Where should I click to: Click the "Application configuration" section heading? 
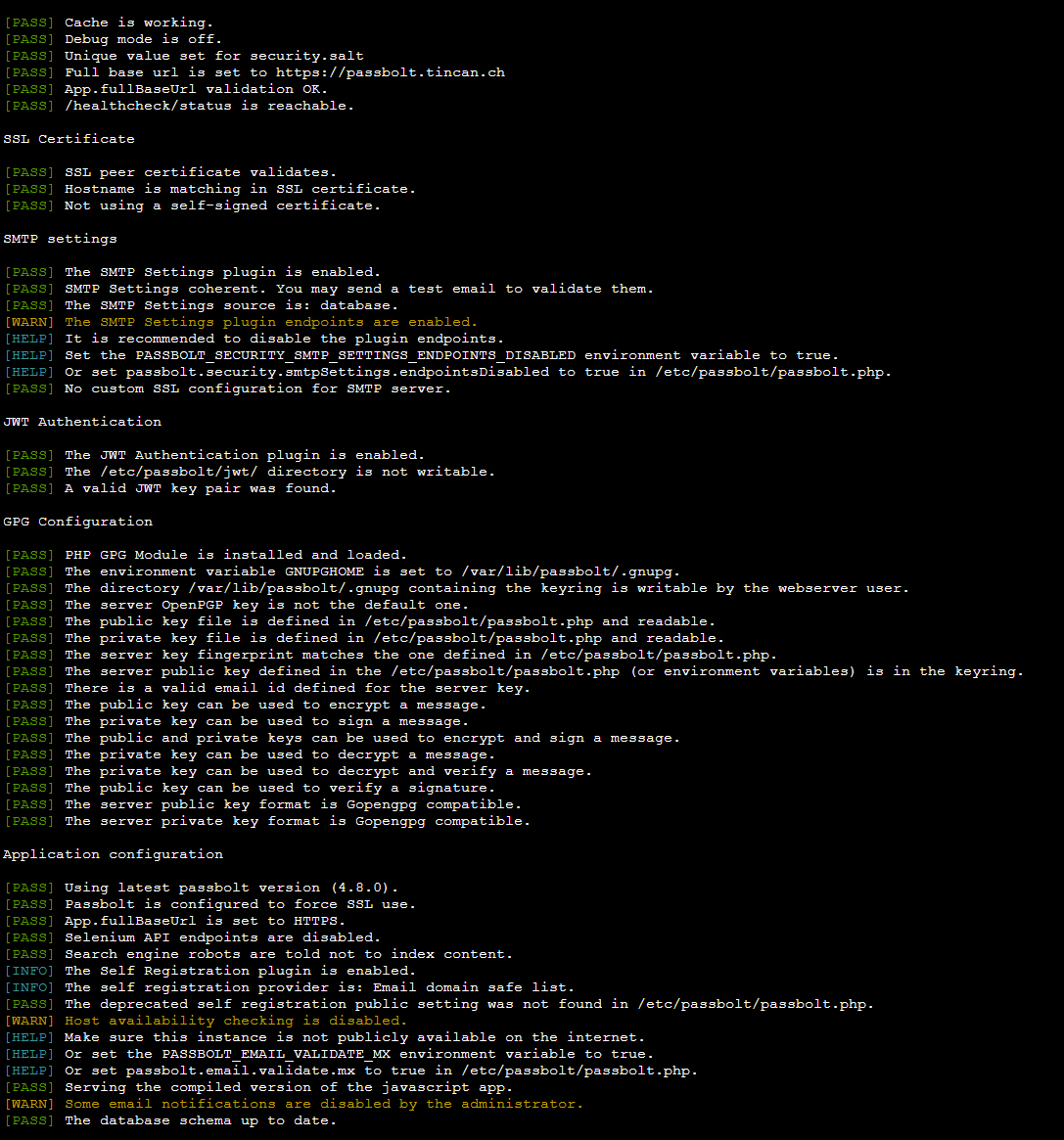[x=113, y=854]
